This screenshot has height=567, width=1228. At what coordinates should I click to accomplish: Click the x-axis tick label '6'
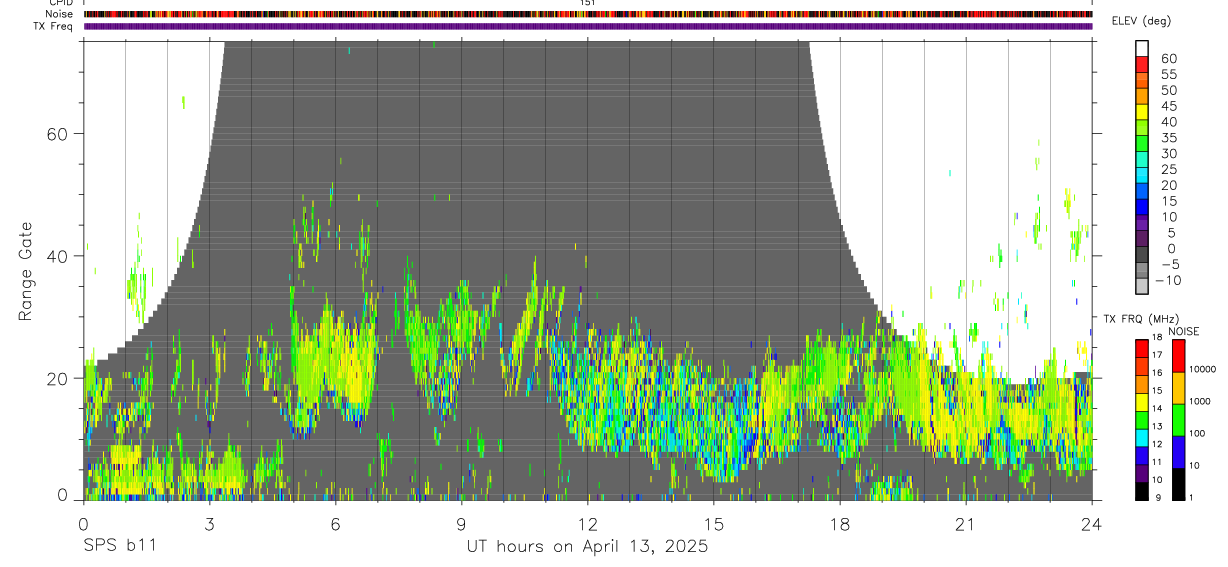point(335,524)
